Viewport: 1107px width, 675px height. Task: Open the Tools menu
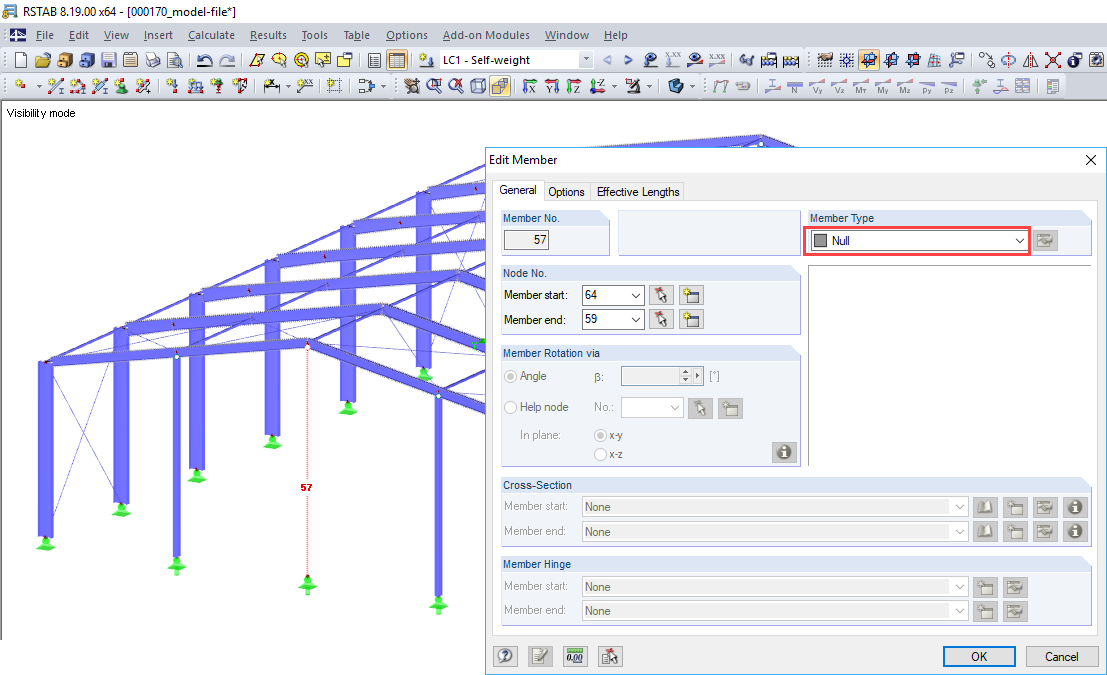coord(314,35)
